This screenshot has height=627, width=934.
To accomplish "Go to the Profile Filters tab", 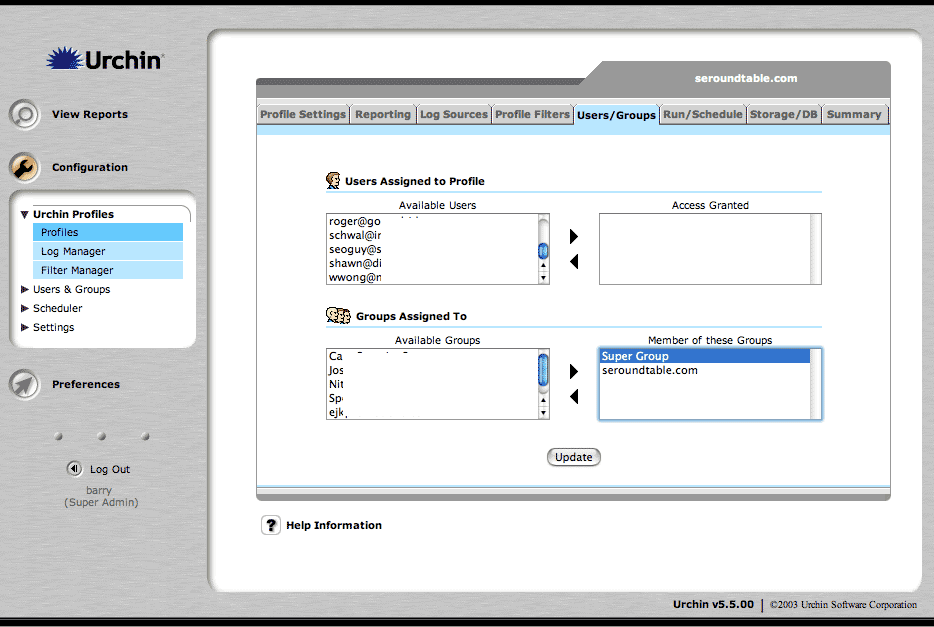I will click(533, 114).
